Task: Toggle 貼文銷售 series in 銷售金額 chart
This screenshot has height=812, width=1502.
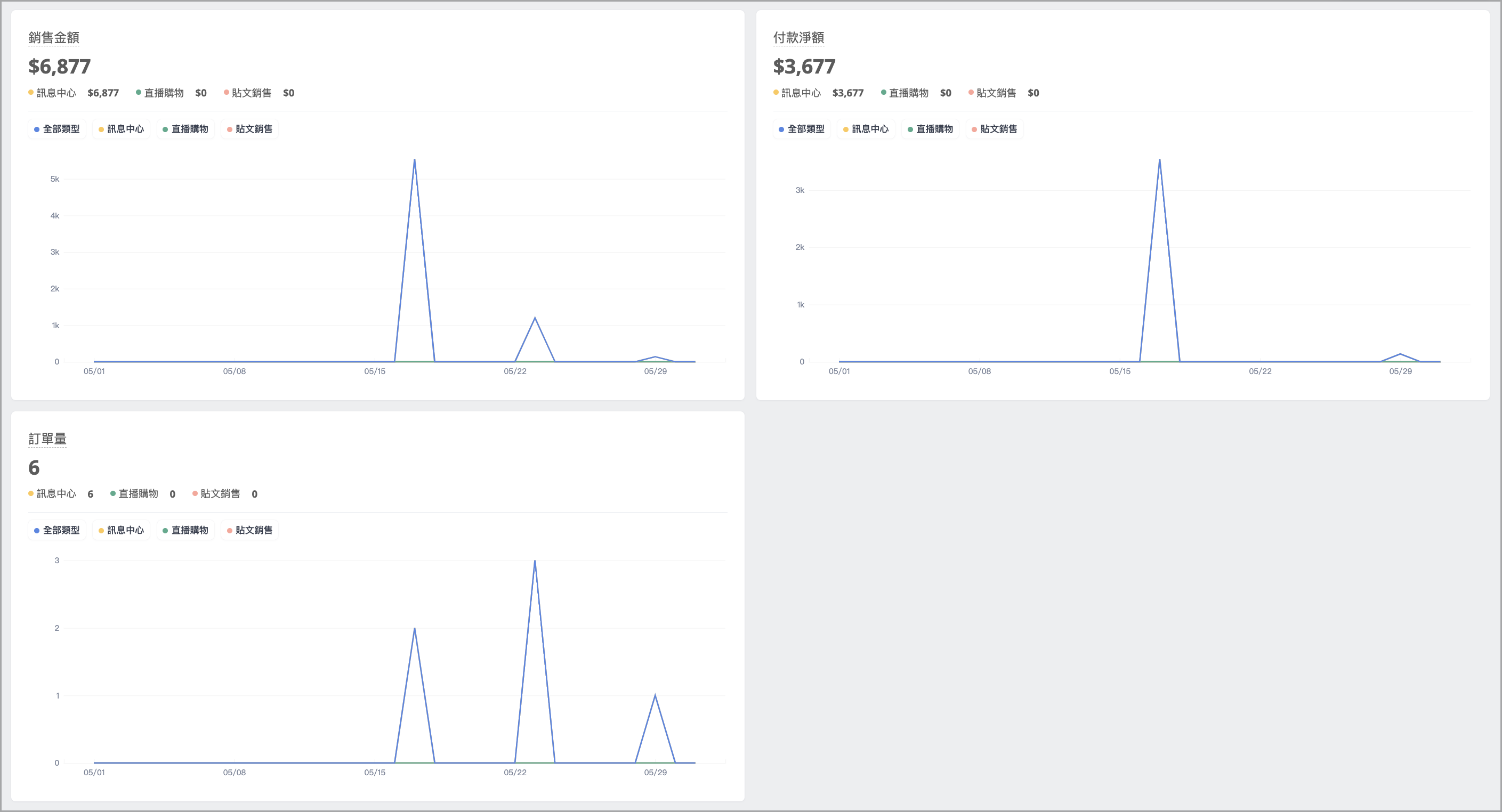Action: click(x=249, y=129)
